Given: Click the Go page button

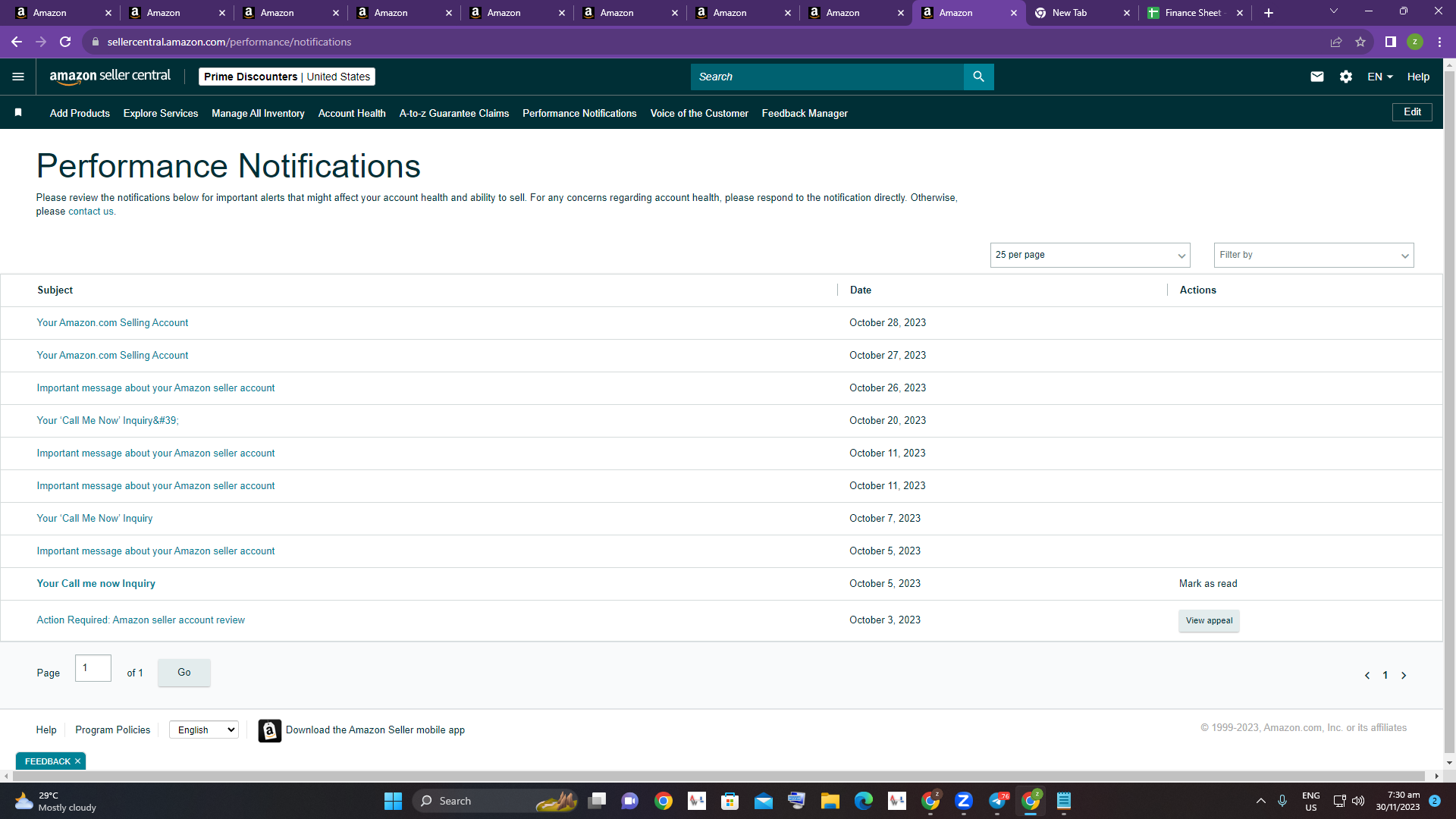Looking at the screenshot, I should pos(184,673).
